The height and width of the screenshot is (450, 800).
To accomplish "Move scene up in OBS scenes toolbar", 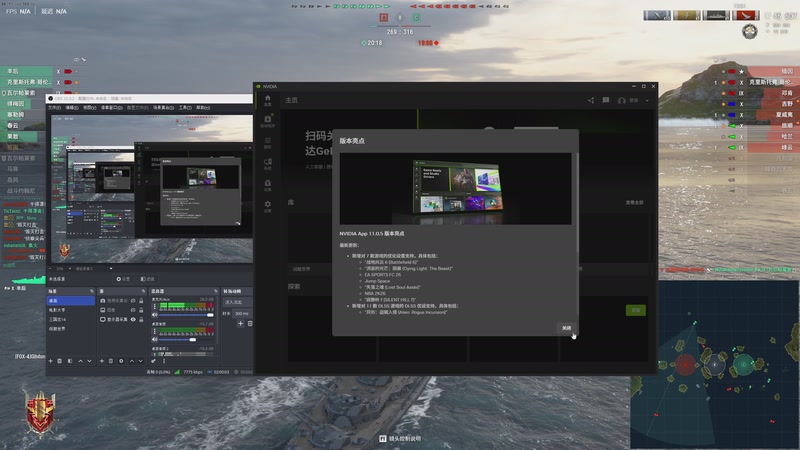I will click(80, 361).
